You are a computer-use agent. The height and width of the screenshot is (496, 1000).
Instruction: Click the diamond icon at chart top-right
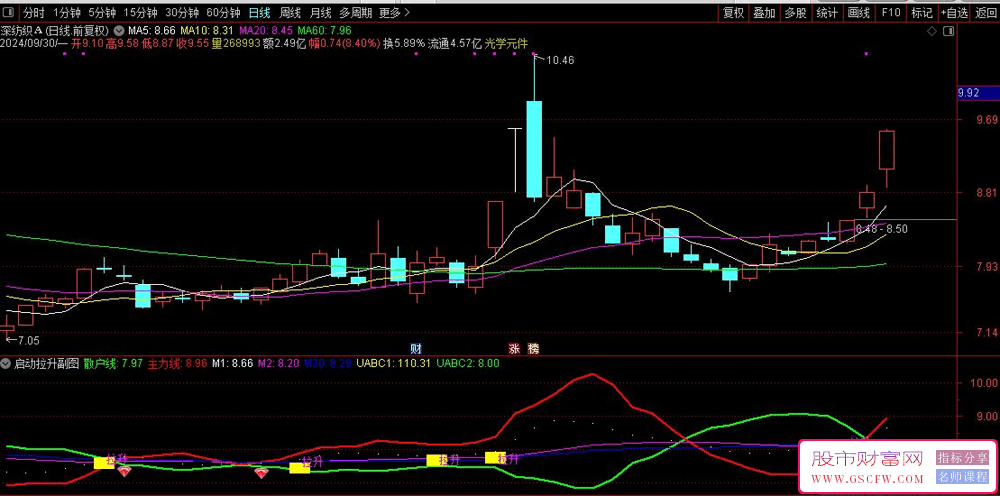coord(932,31)
